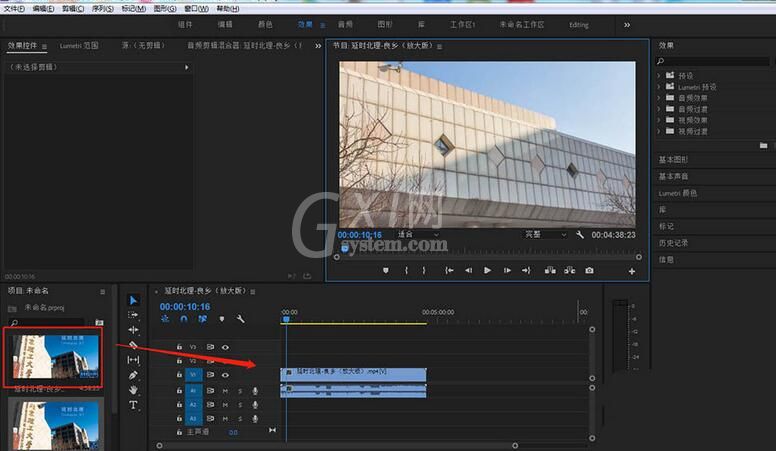Image resolution: width=776 pixels, height=451 pixels.
Task: Open the Lumetri 颜色 panel
Action: 678,193
